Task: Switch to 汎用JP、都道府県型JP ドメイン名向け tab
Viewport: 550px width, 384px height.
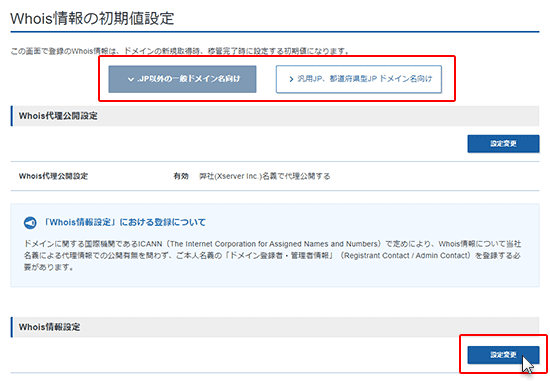Action: [358, 79]
